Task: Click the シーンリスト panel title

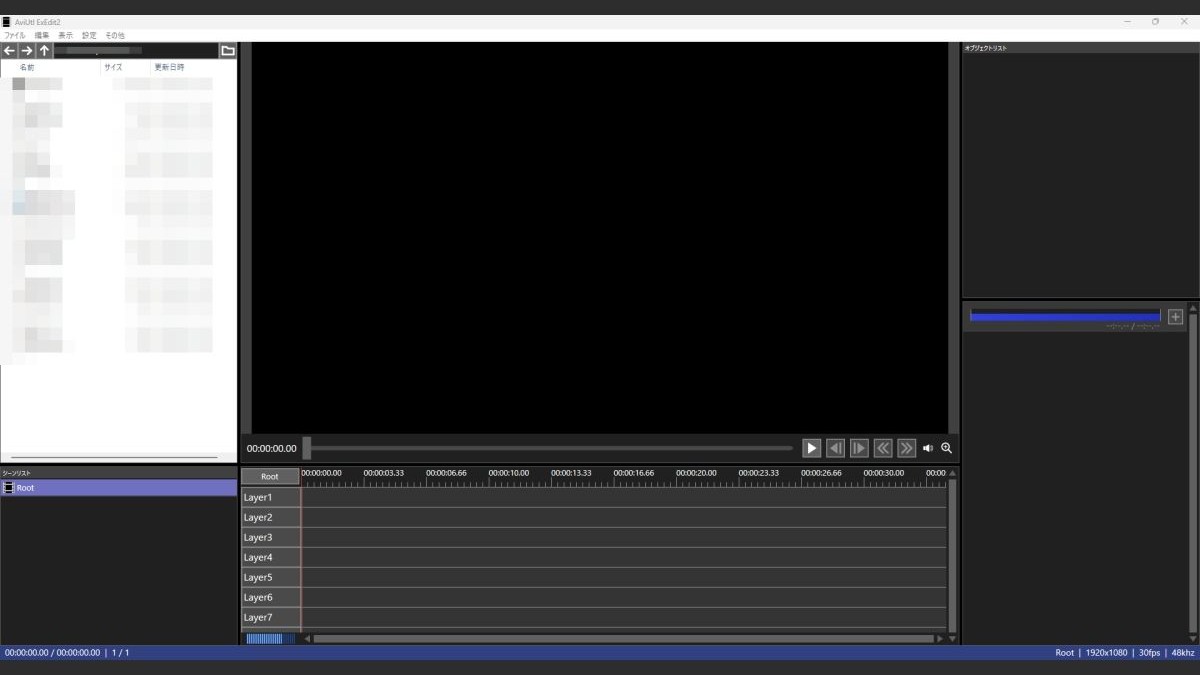Action: tap(17, 473)
